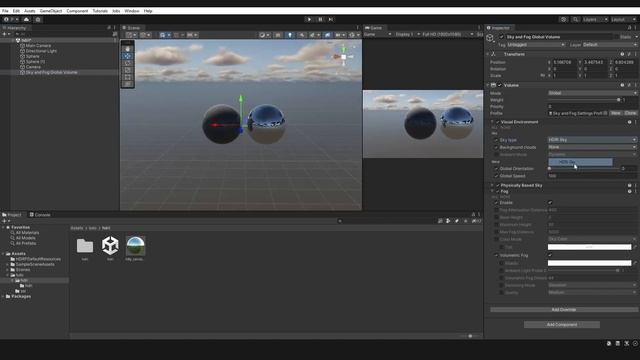Toggle the Background clouds override checkbox
This screenshot has height=360, width=640.
click(496, 147)
